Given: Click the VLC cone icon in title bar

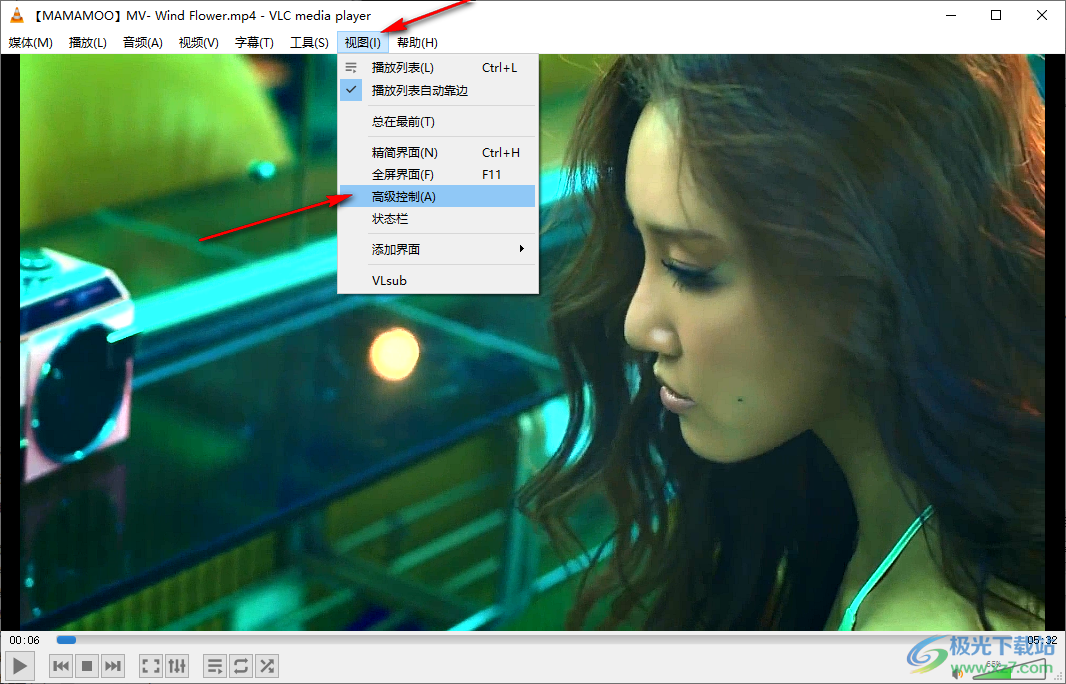Looking at the screenshot, I should (16, 15).
